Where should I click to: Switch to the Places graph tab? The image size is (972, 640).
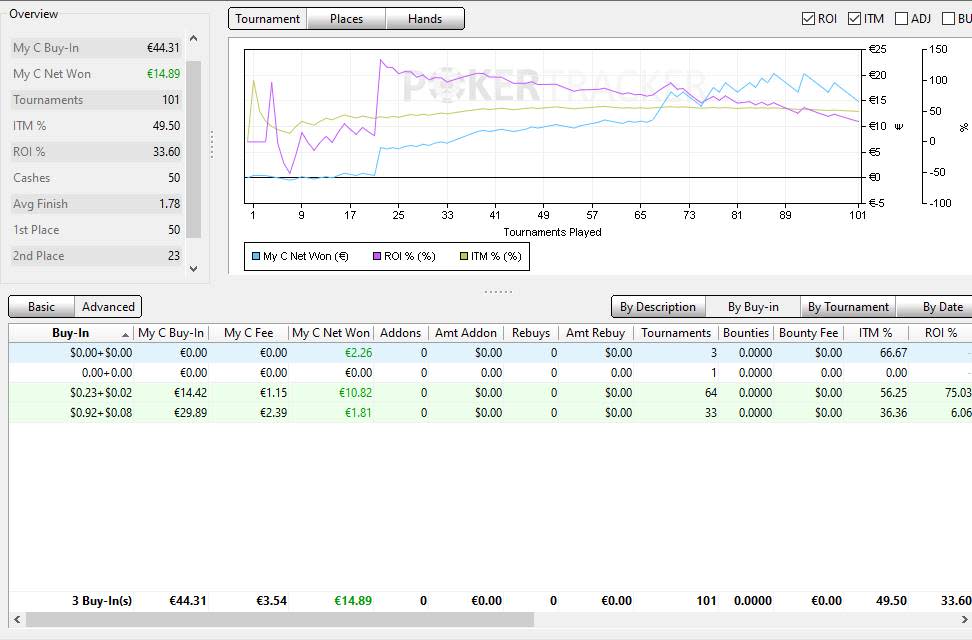346,19
